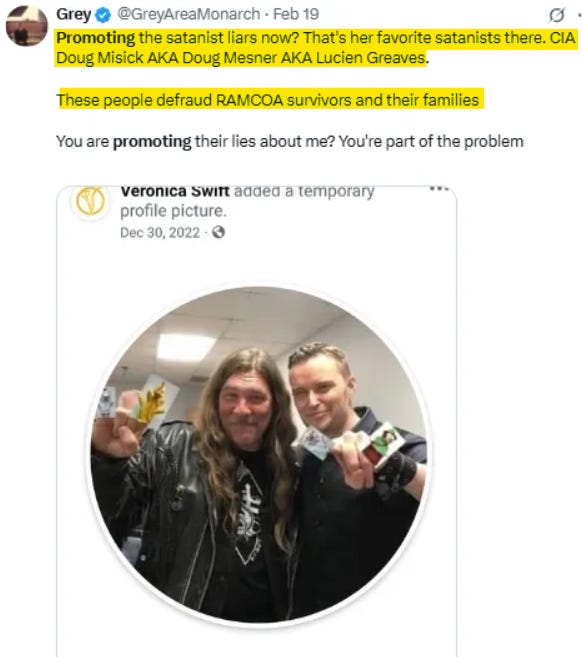Image resolution: width=582 pixels, height=657 pixels.
Task: Click the Grey display name
Action: click(73, 14)
